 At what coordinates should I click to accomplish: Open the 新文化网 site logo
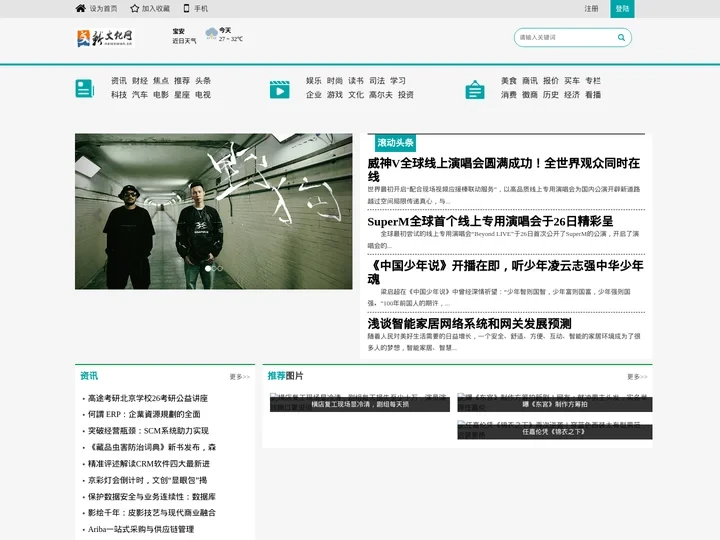[x=105, y=38]
